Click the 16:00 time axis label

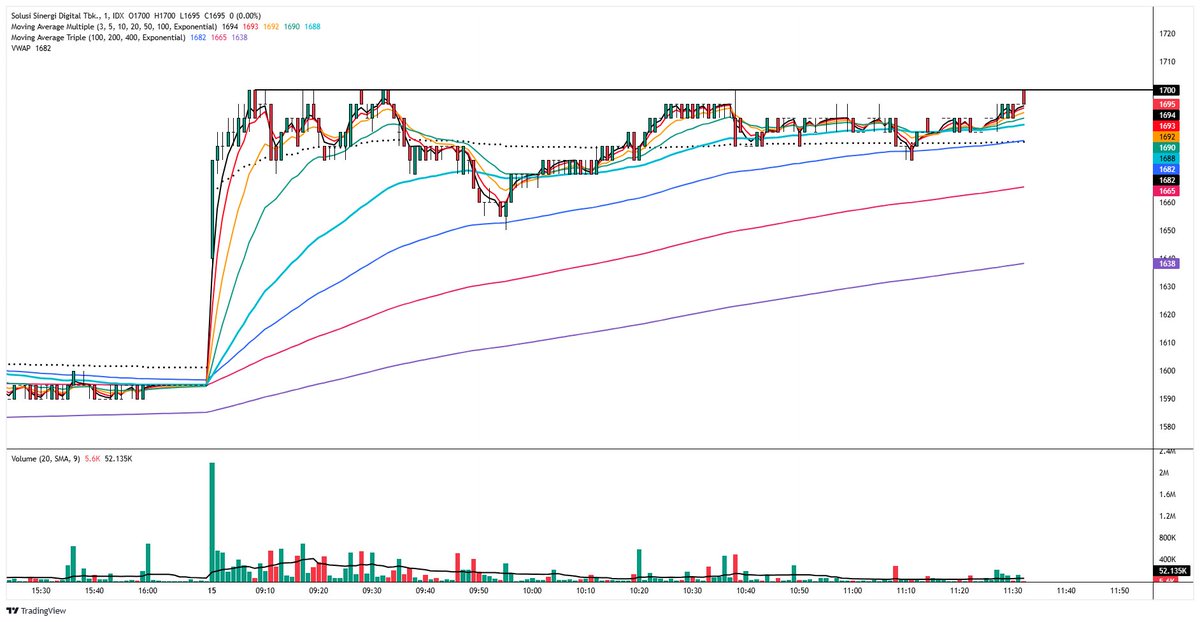tap(147, 591)
